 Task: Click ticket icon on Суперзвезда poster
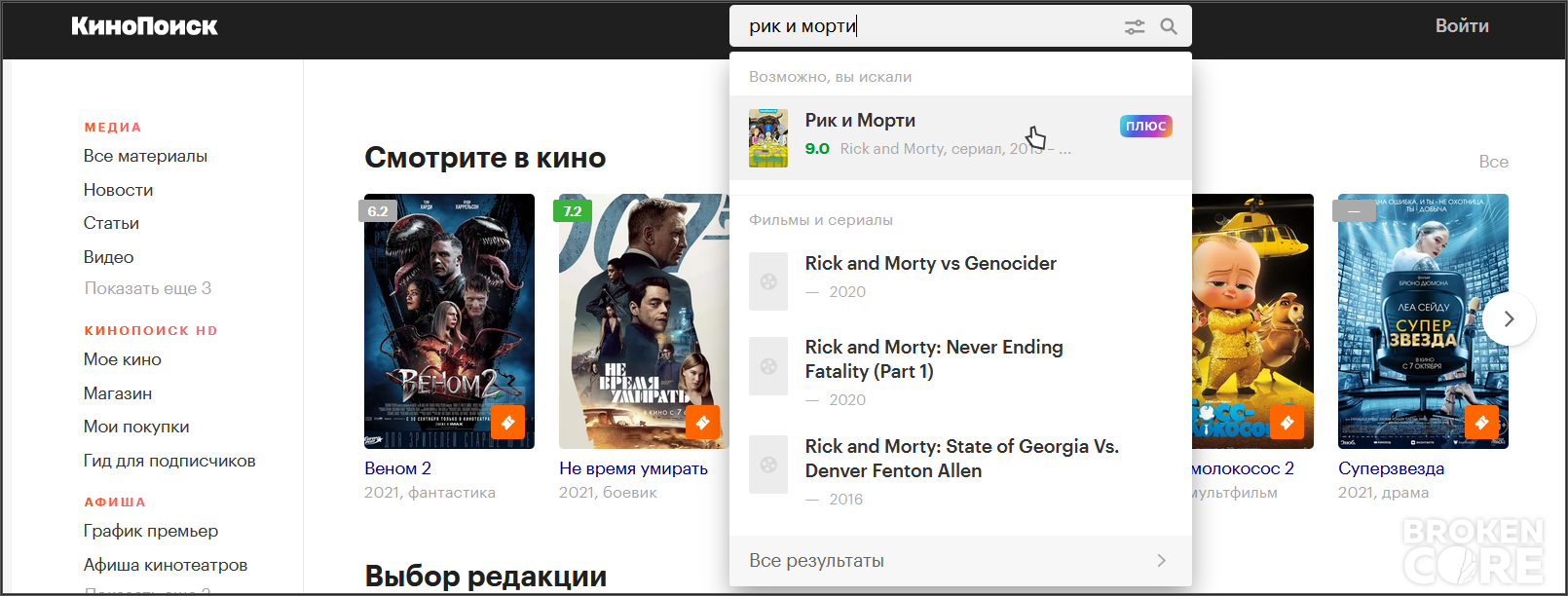pyautogui.click(x=1481, y=423)
